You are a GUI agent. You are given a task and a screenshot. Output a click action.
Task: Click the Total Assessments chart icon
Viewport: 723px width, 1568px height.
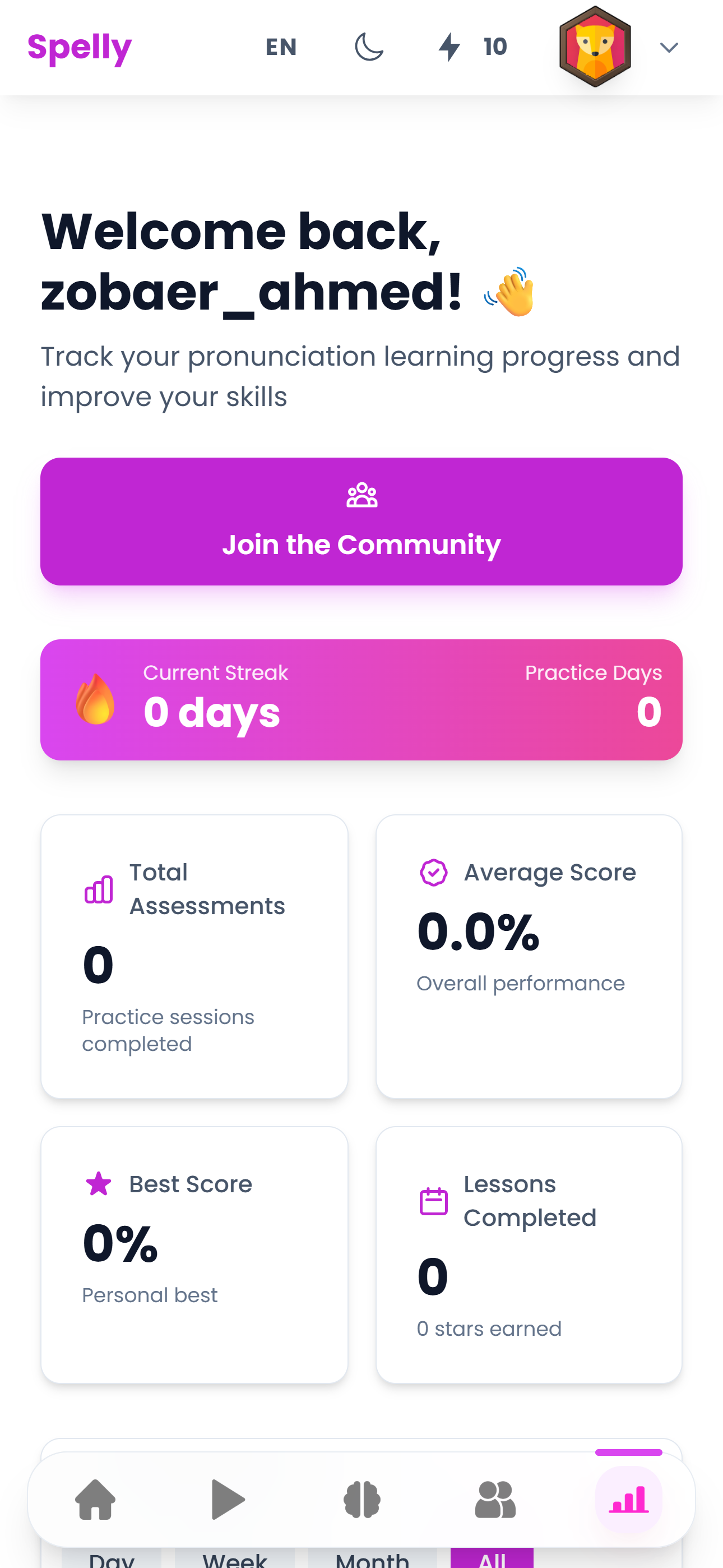99,889
